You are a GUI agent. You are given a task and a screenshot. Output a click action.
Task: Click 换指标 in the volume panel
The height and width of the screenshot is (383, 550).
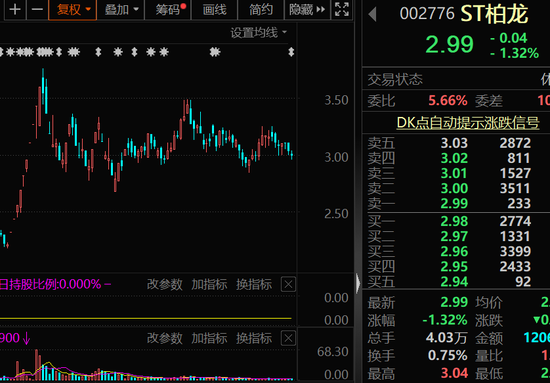pyautogui.click(x=254, y=338)
